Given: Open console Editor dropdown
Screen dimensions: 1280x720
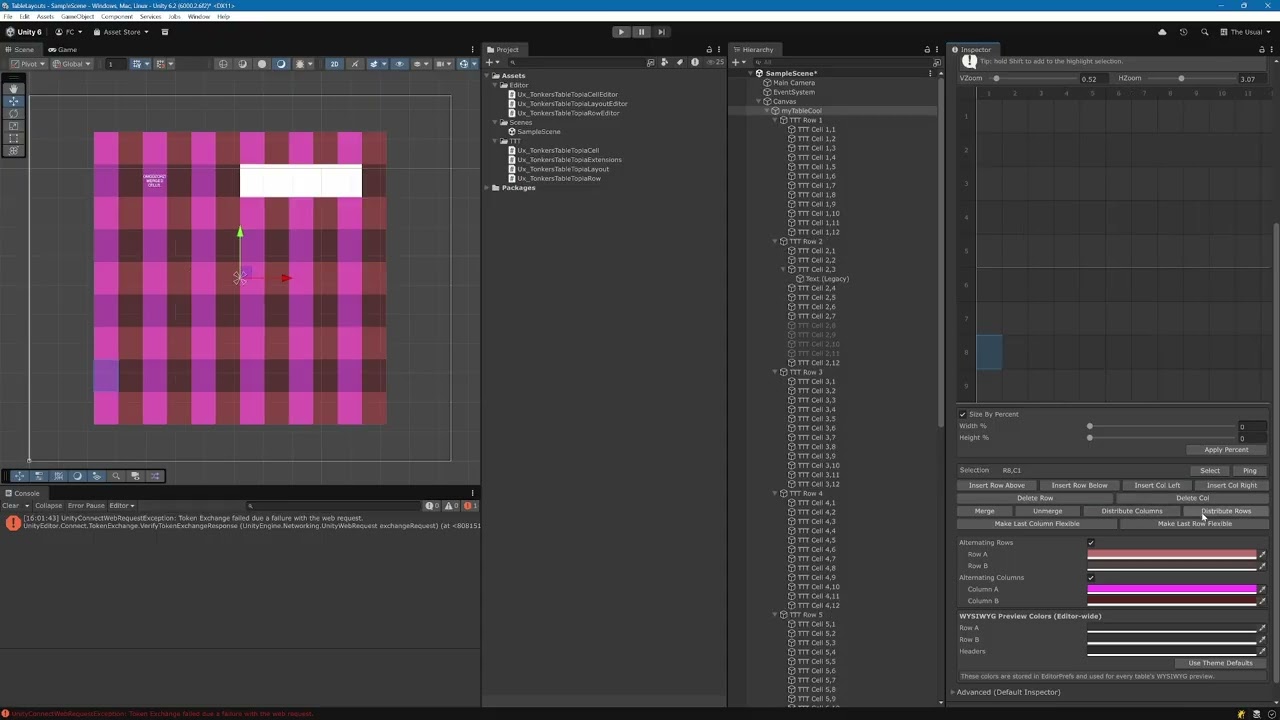Looking at the screenshot, I should click(x=122, y=506).
